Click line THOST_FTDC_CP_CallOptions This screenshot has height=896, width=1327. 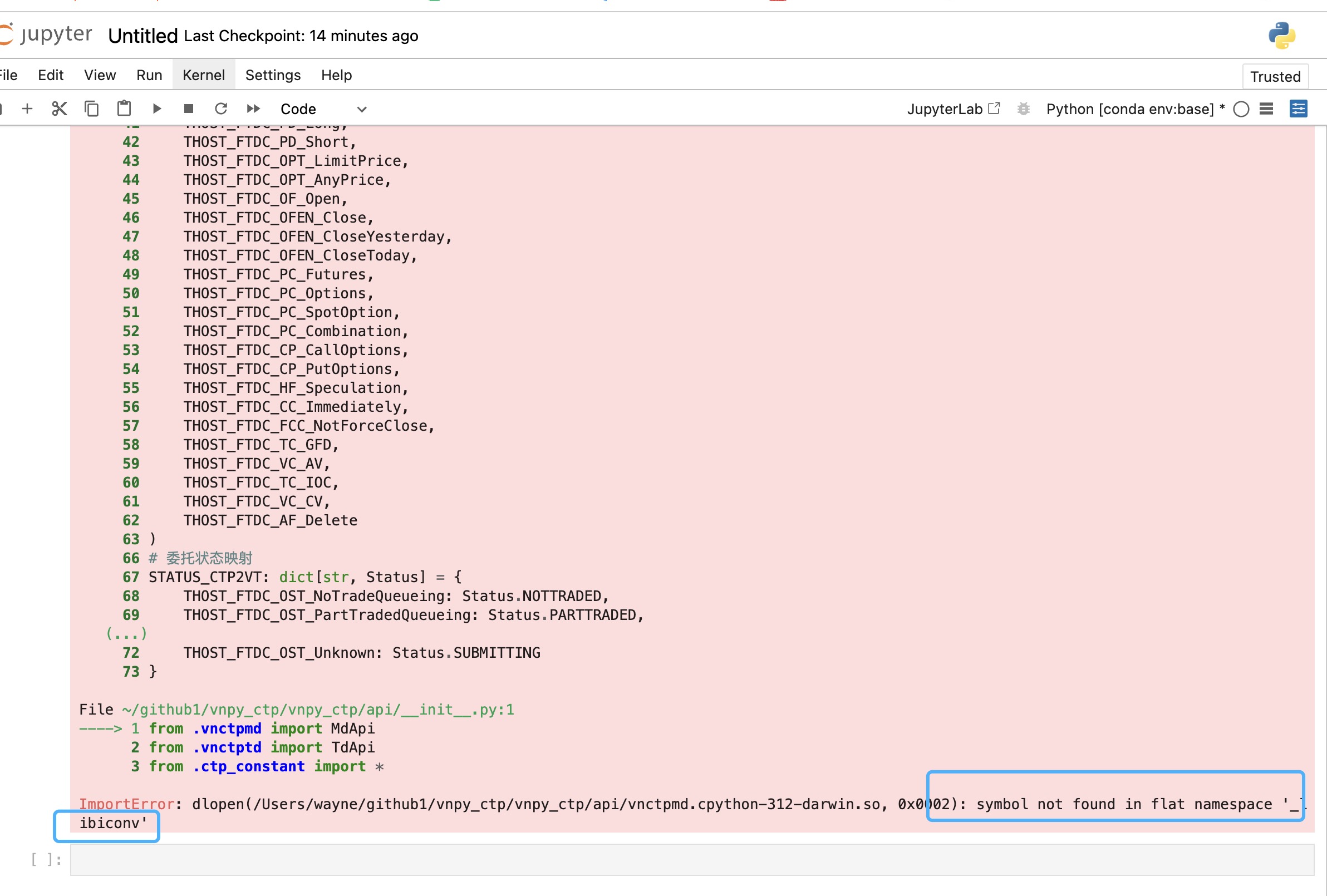coord(296,350)
